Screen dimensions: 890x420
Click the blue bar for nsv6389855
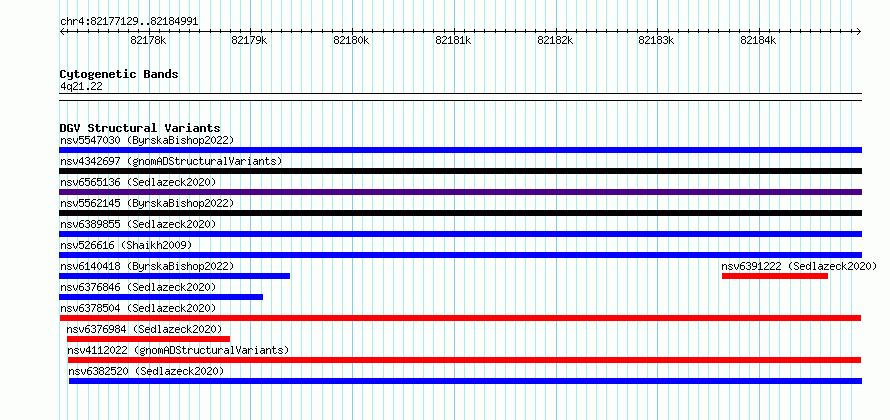[460, 234]
